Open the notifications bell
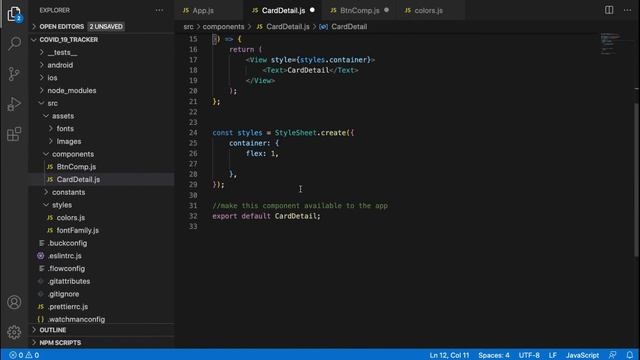The height and width of the screenshot is (360, 640). (x=630, y=355)
